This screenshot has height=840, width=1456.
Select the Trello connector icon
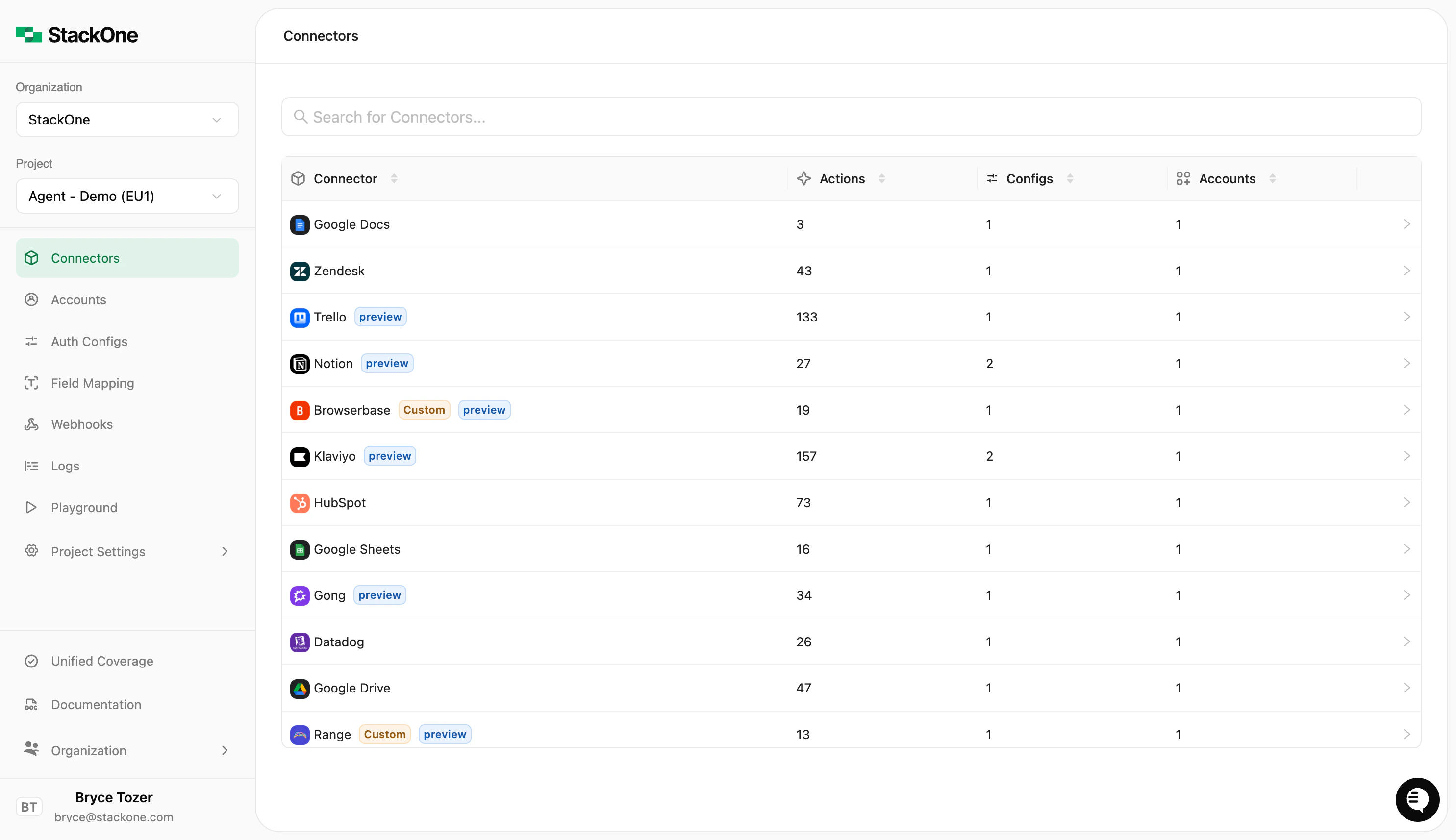click(300, 317)
